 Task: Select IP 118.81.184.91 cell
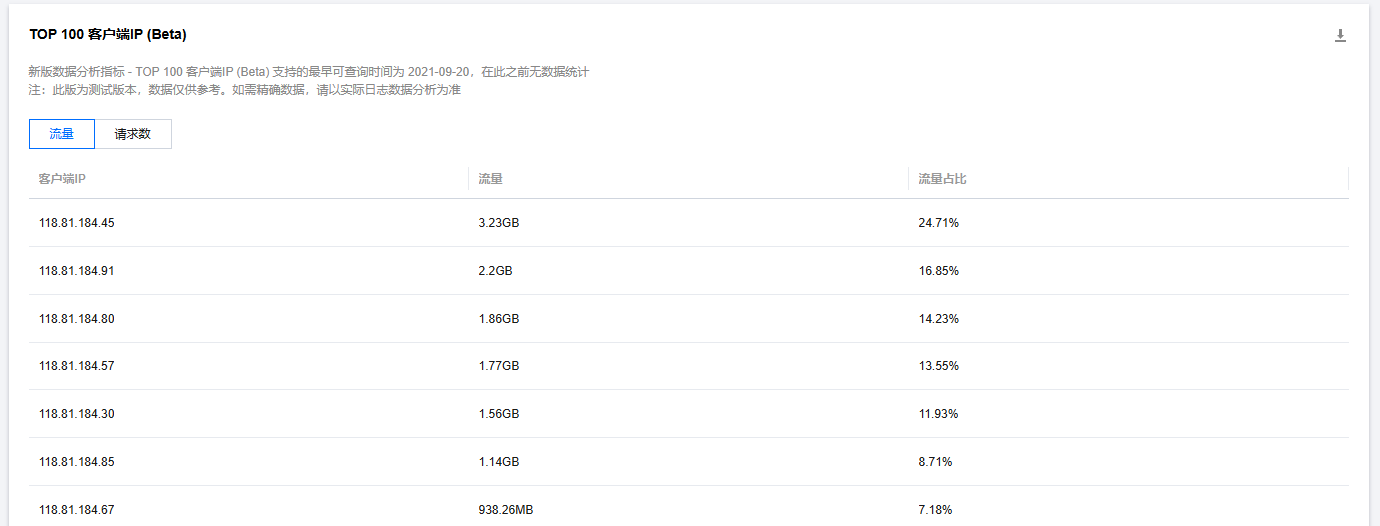click(77, 271)
